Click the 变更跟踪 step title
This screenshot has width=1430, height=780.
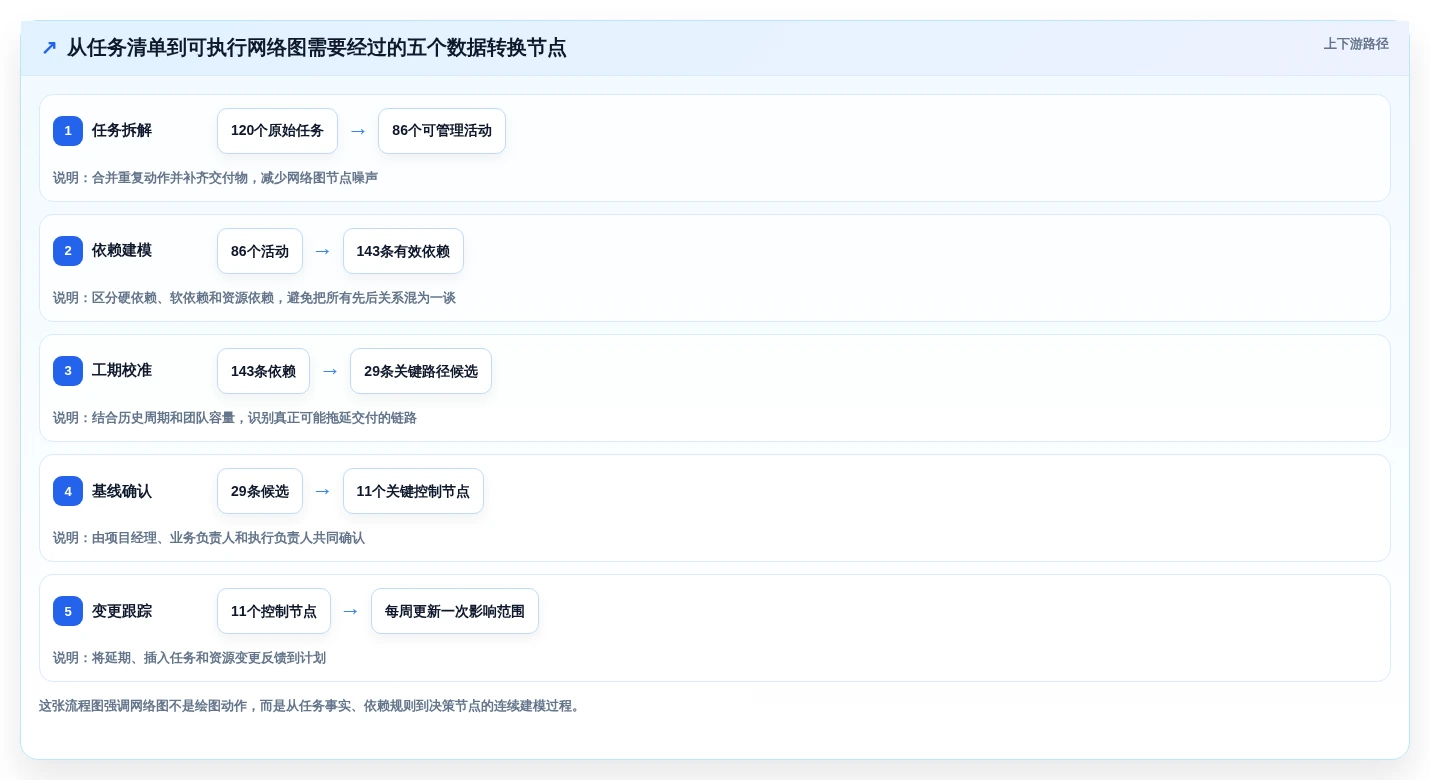coord(122,611)
